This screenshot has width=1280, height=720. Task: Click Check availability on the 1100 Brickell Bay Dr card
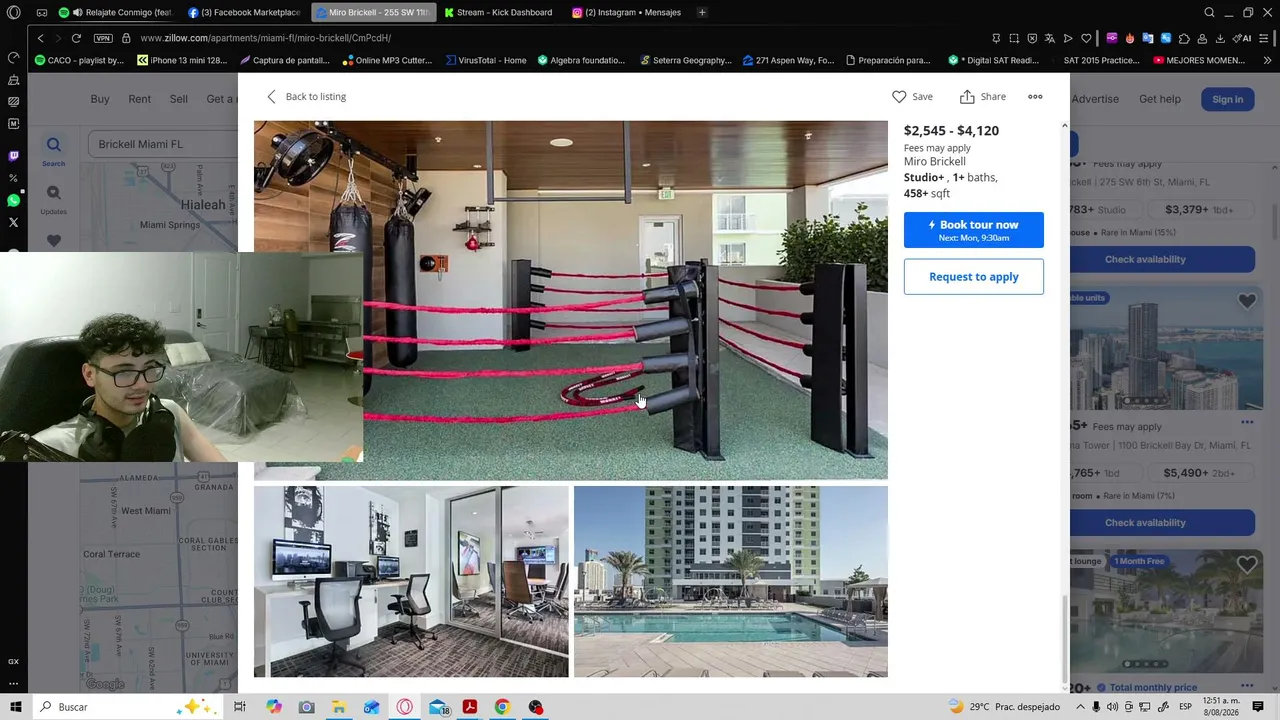pyautogui.click(x=1146, y=522)
